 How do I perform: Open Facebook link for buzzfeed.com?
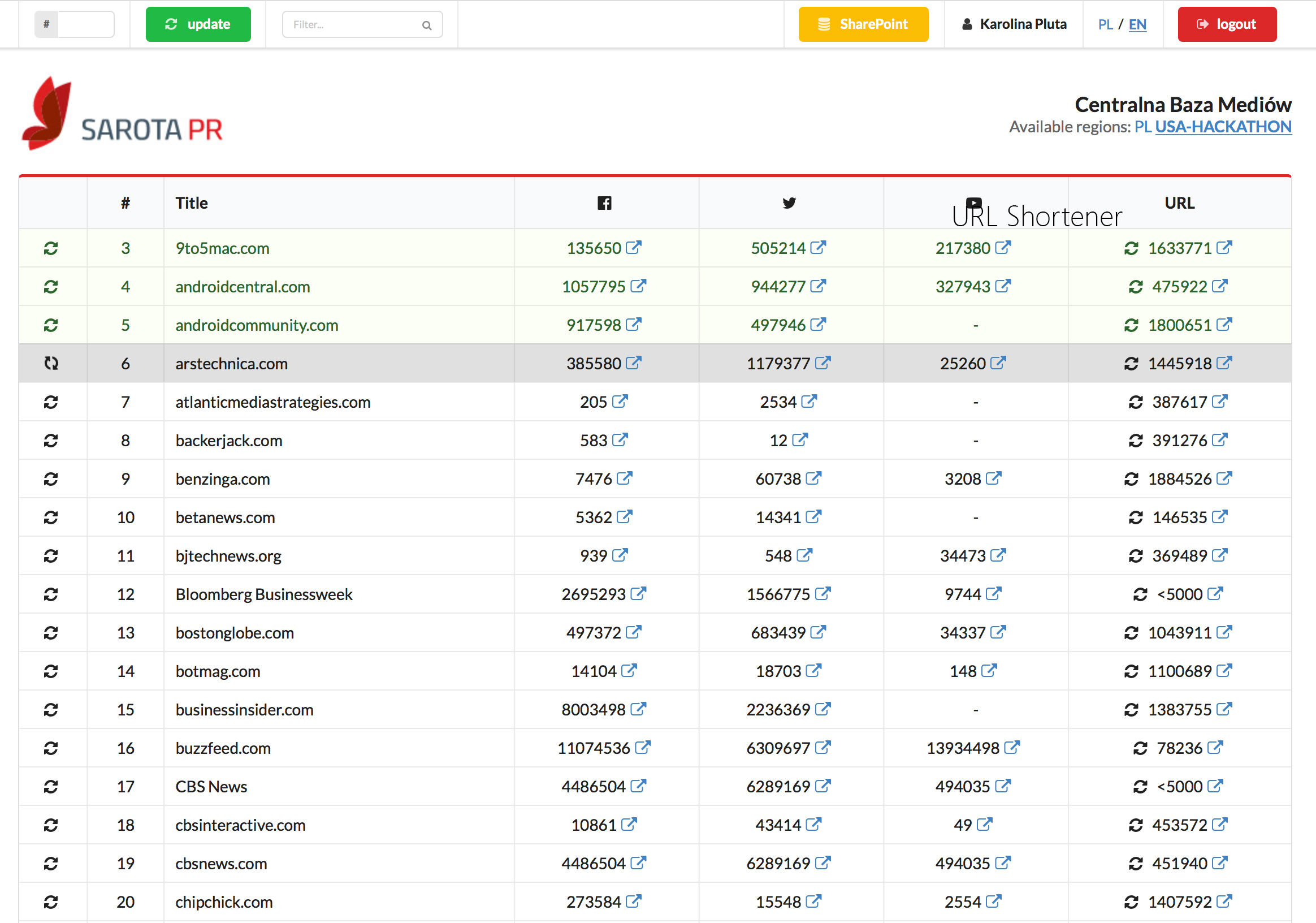click(643, 748)
